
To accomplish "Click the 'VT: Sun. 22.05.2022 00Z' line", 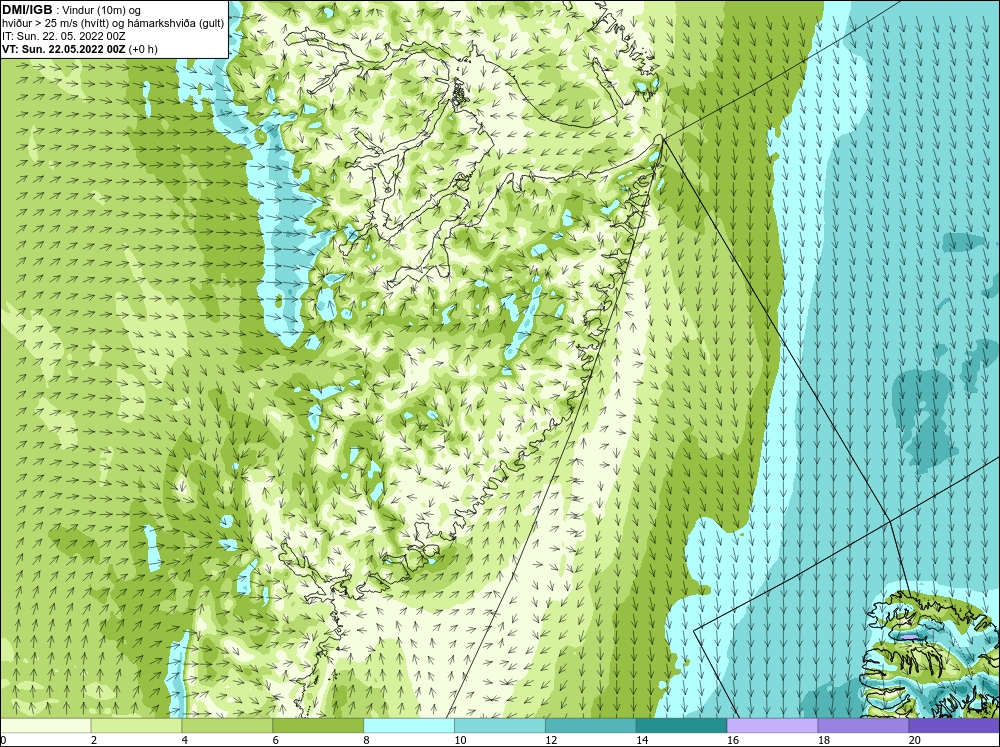I will pyautogui.click(x=80, y=49).
